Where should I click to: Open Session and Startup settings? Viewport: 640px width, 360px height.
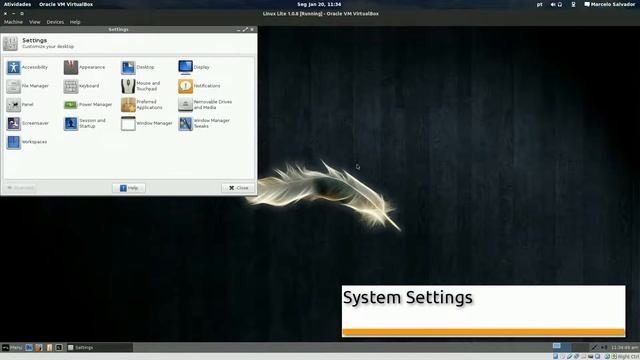[x=85, y=123]
